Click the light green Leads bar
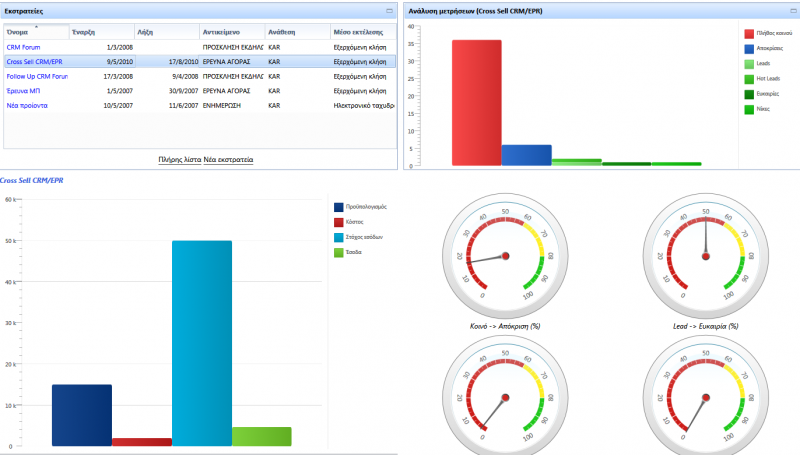 (577, 162)
